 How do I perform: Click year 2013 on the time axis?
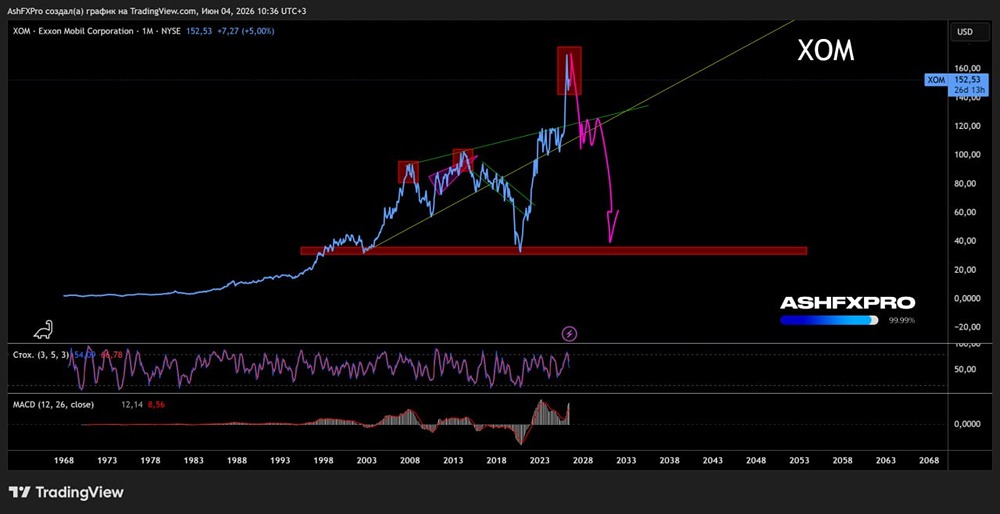[x=453, y=460]
